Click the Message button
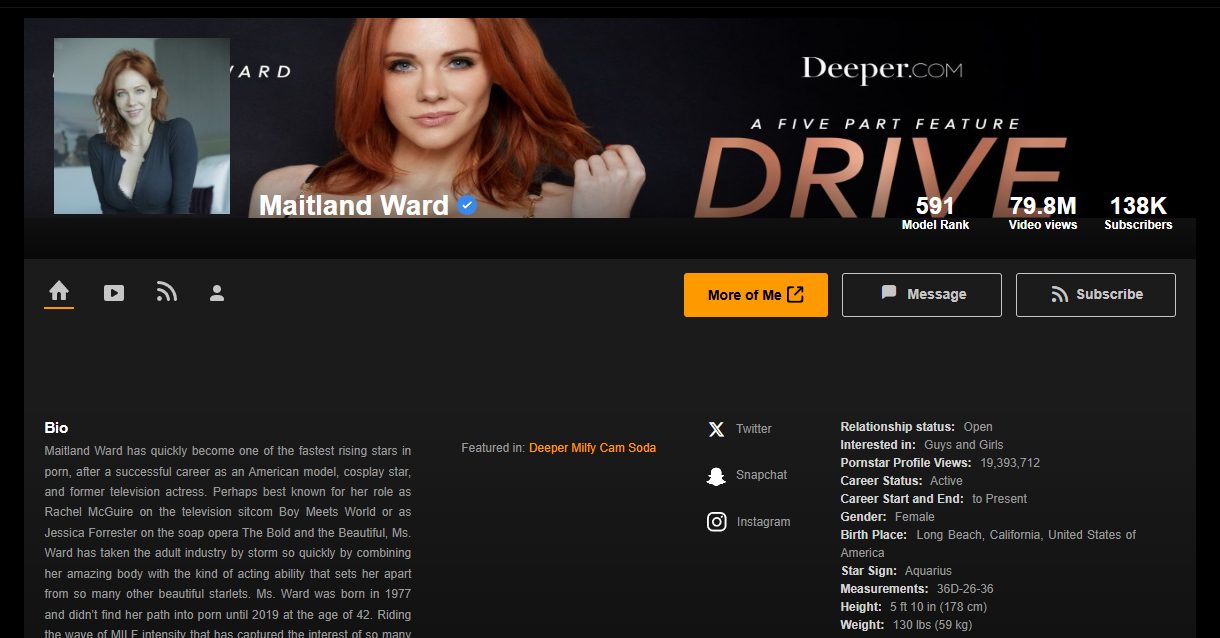The width and height of the screenshot is (1220, 638). coord(921,295)
